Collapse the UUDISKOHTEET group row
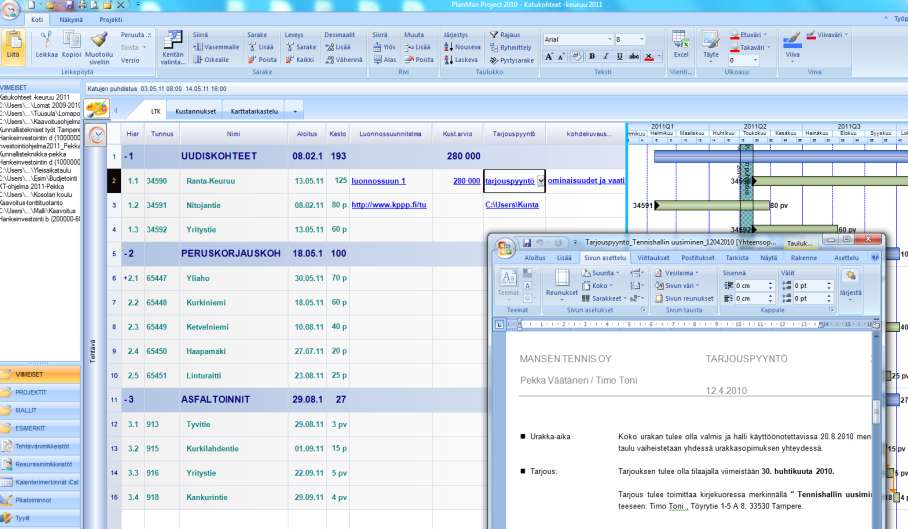Image resolution: width=908 pixels, height=529 pixels. point(126,156)
